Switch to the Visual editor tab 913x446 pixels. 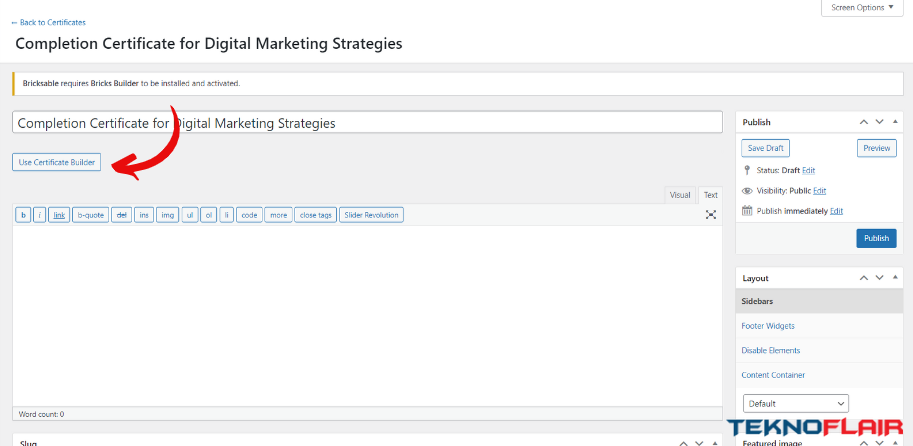pyautogui.click(x=680, y=195)
